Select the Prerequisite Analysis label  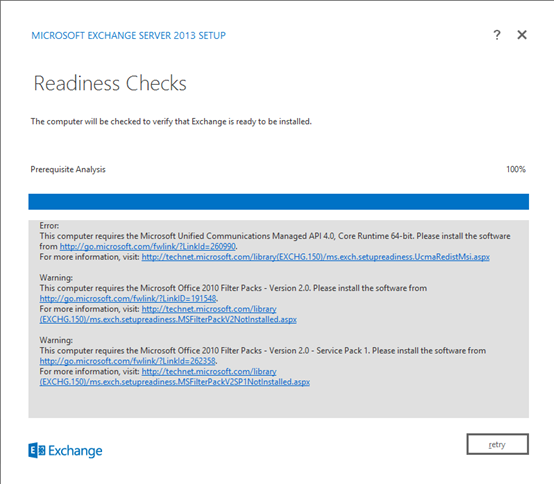click(x=68, y=170)
